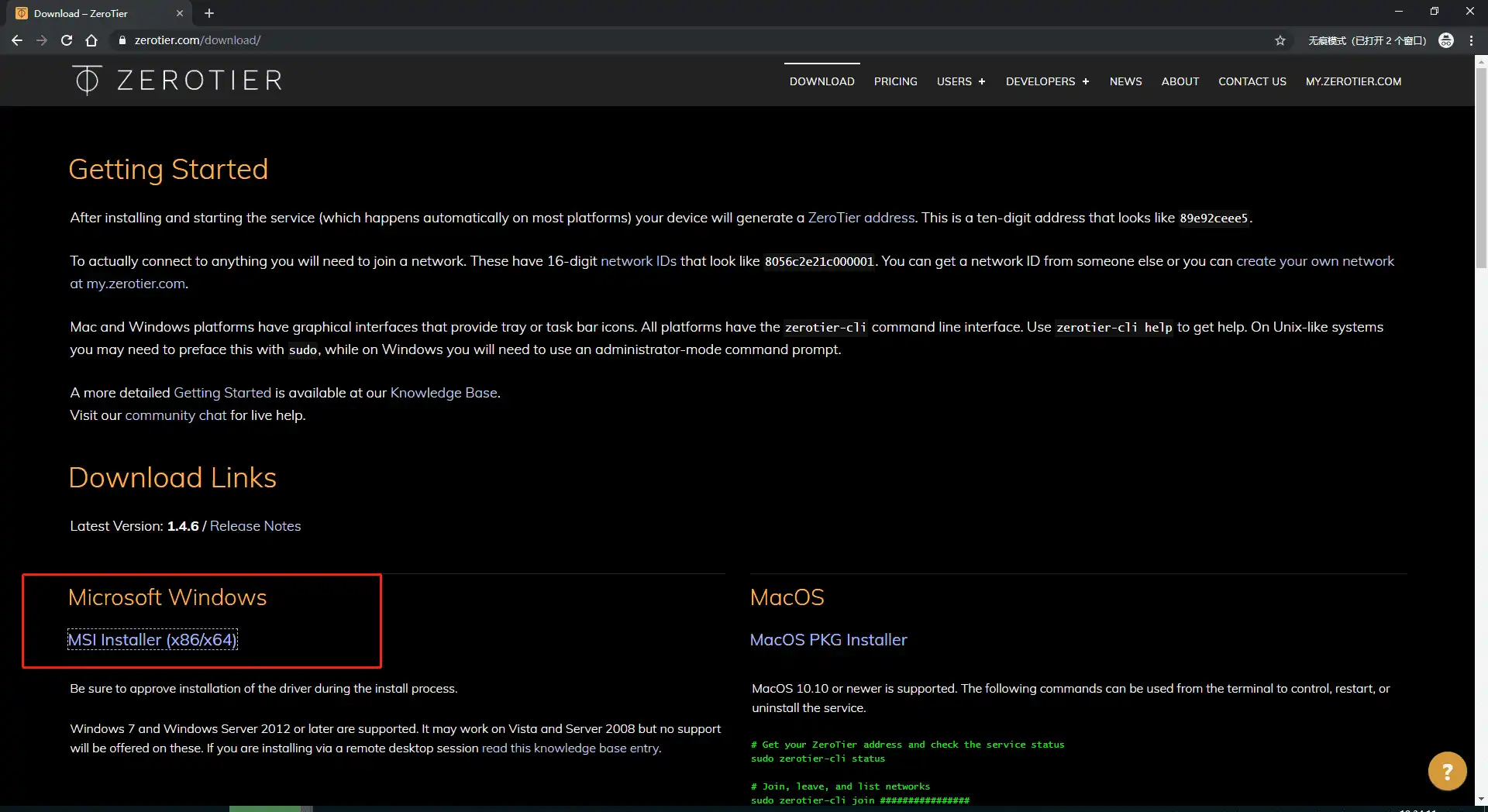Click the scrollbar up arrow
Screen dimensions: 1488x812
coord(1481,60)
